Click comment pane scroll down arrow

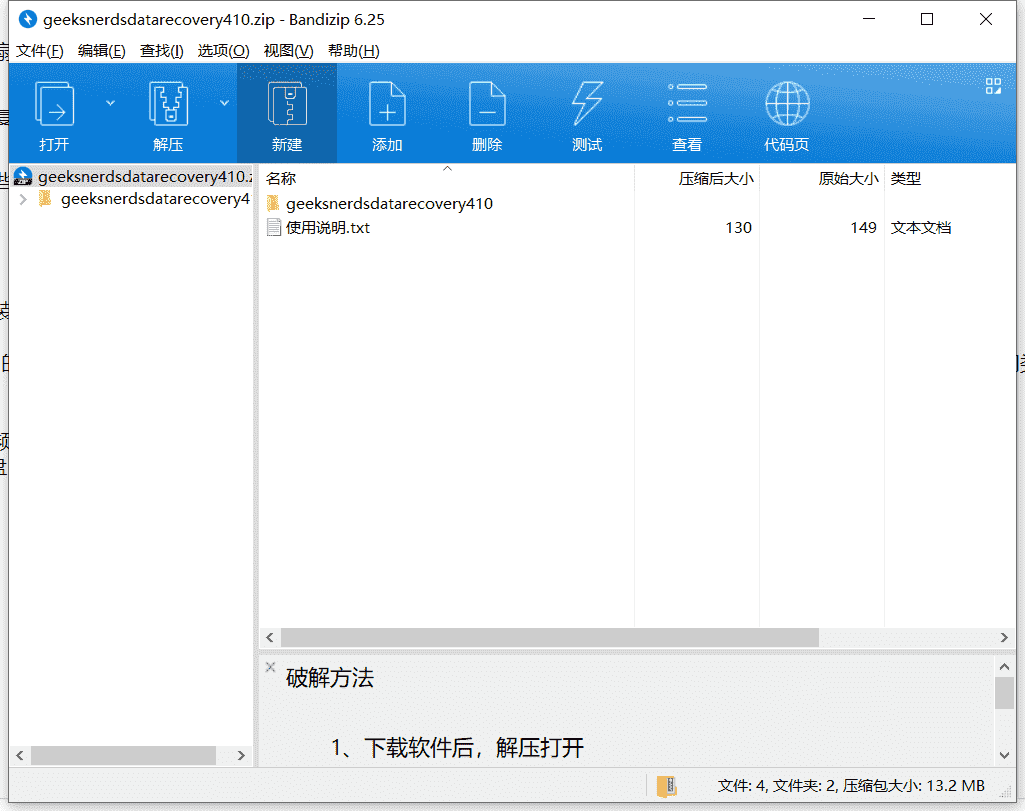click(1004, 755)
